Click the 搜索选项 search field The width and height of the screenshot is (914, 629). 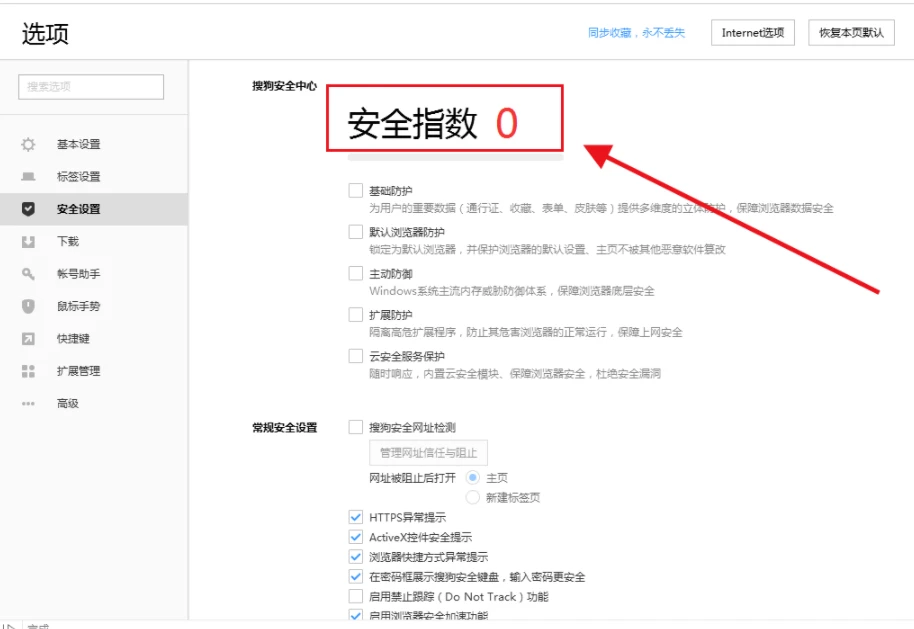click(91, 87)
